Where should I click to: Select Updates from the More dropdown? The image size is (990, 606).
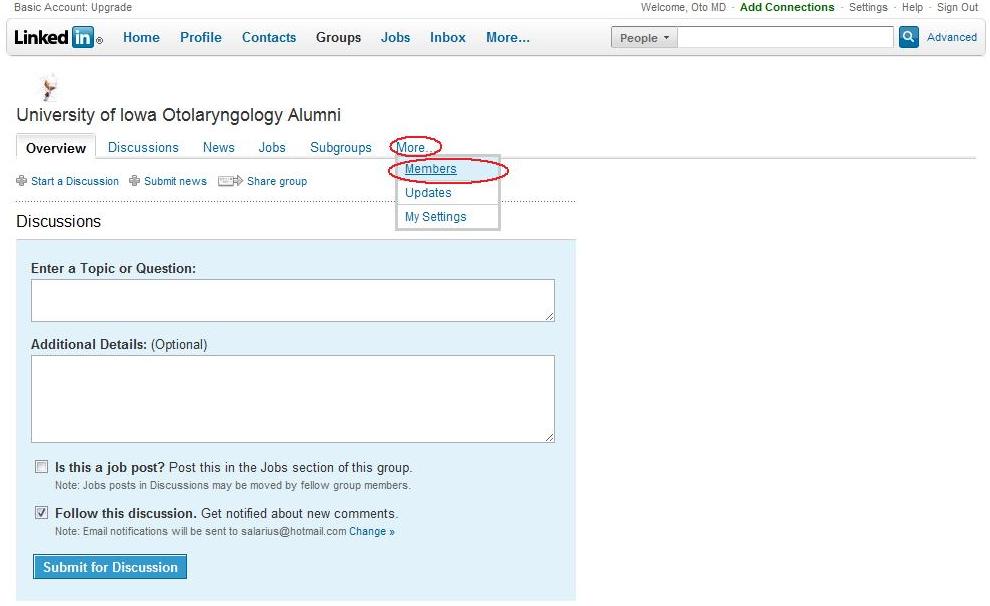coord(428,193)
